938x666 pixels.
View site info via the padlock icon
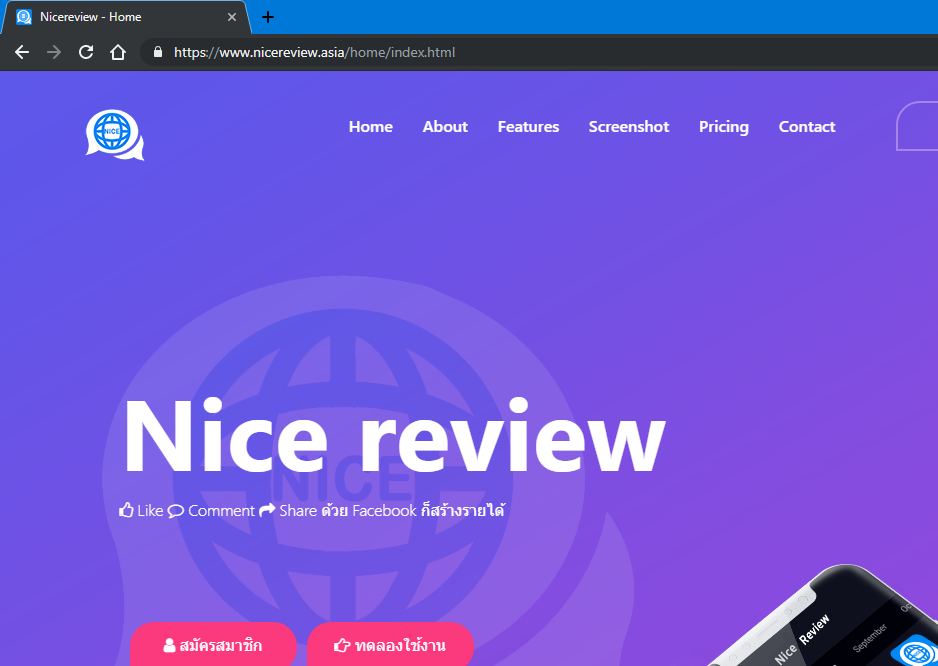[x=157, y=52]
